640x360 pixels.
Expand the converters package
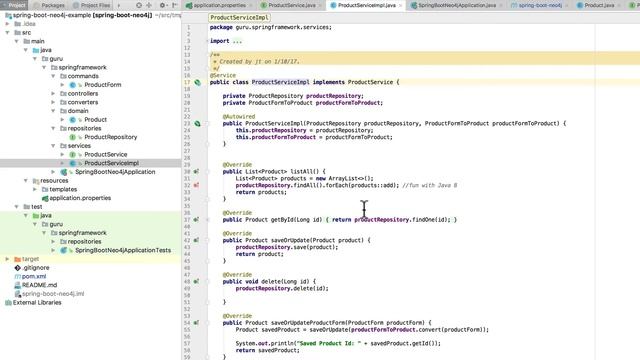(x=53, y=102)
